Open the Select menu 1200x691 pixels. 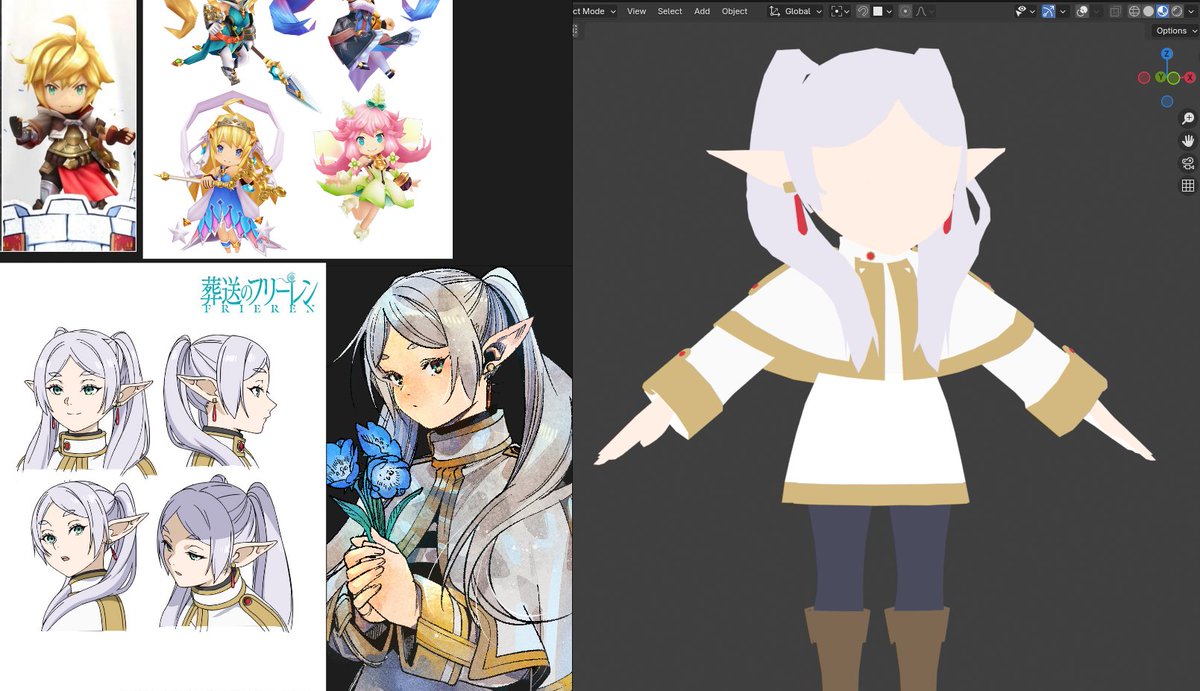(669, 11)
